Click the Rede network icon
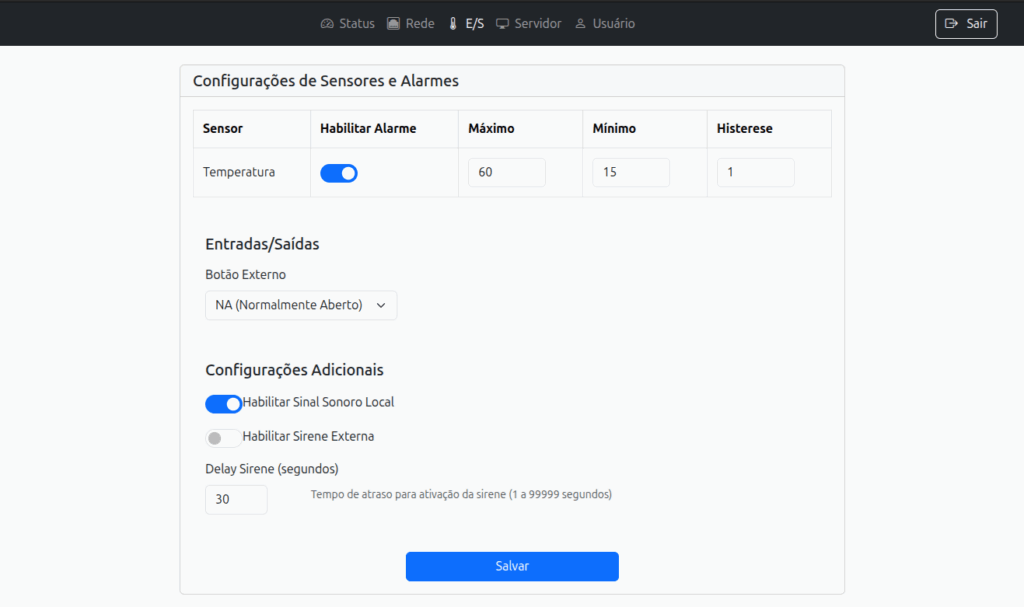The image size is (1024, 607). click(x=393, y=24)
